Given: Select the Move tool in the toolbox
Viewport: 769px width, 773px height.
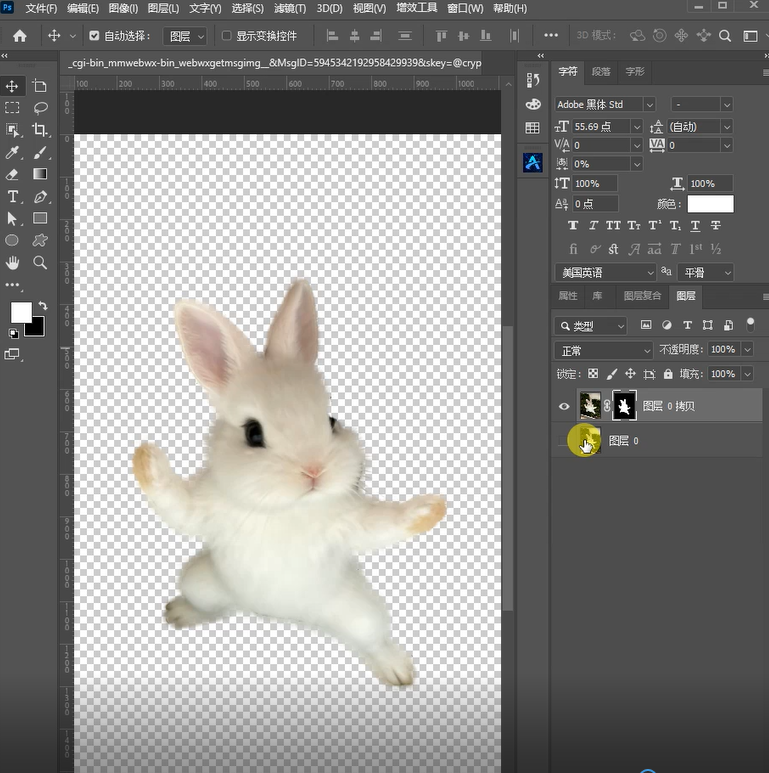Looking at the screenshot, I should 12,86.
